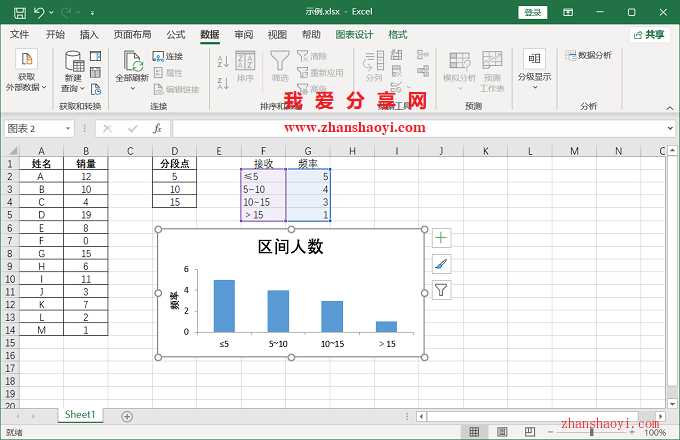
Task: Open 新建查询 dropdown
Action: coord(74,72)
